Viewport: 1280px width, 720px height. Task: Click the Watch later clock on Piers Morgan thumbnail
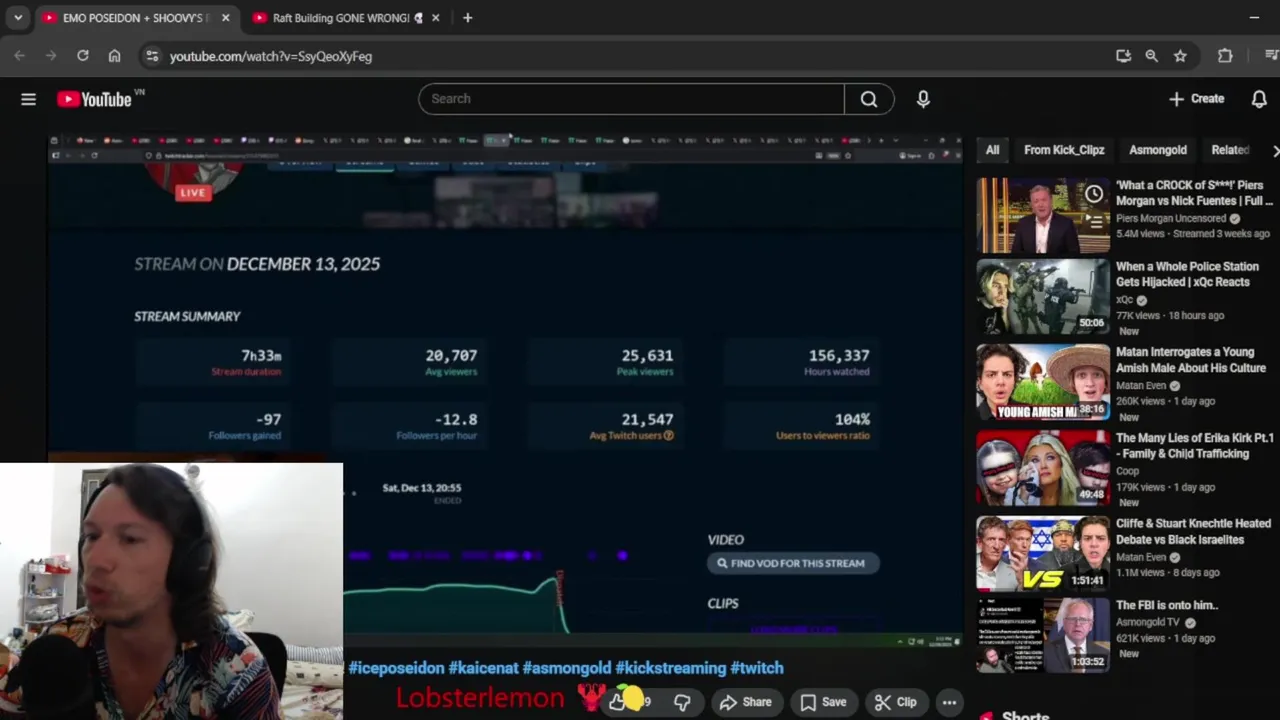click(x=1094, y=194)
